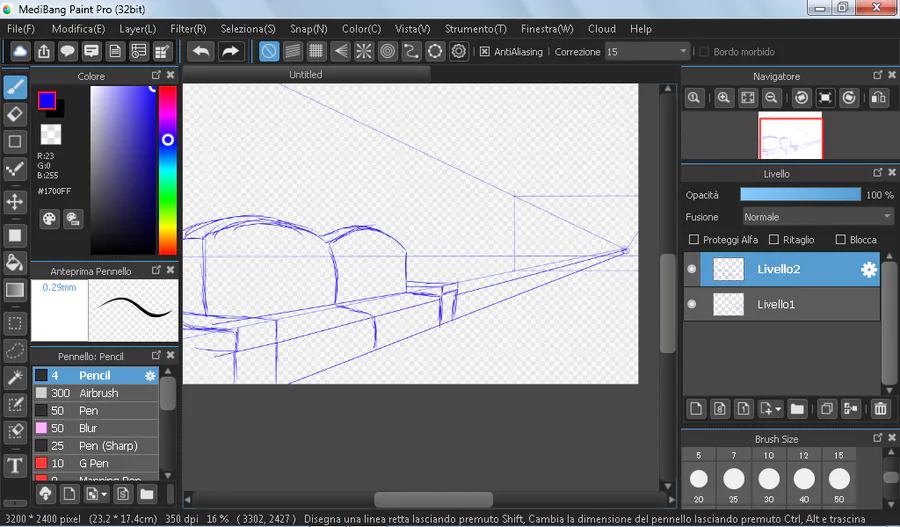The width and height of the screenshot is (900, 527).
Task: Open the Layer(L) menu
Action: pyautogui.click(x=138, y=29)
